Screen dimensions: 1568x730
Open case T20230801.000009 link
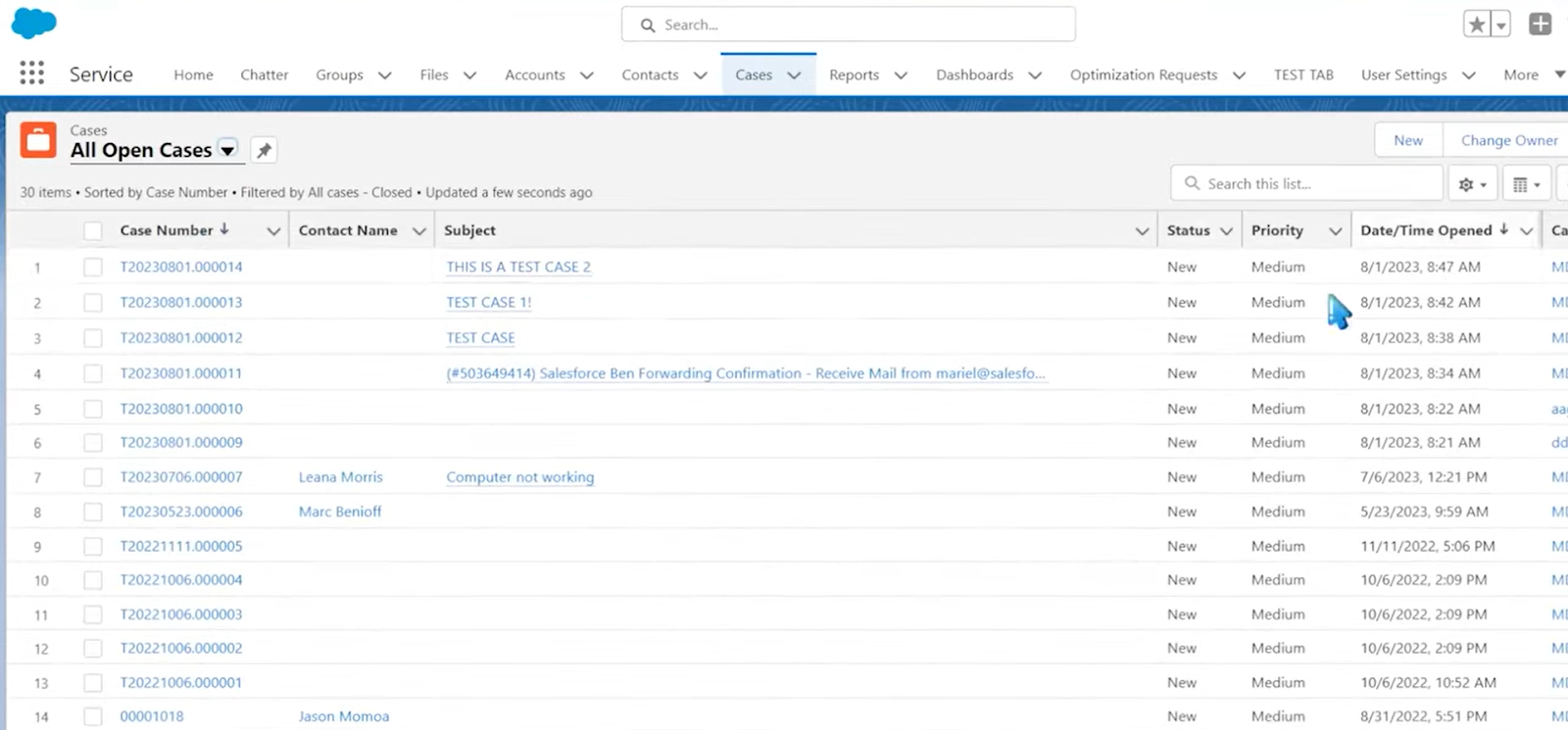tap(181, 442)
